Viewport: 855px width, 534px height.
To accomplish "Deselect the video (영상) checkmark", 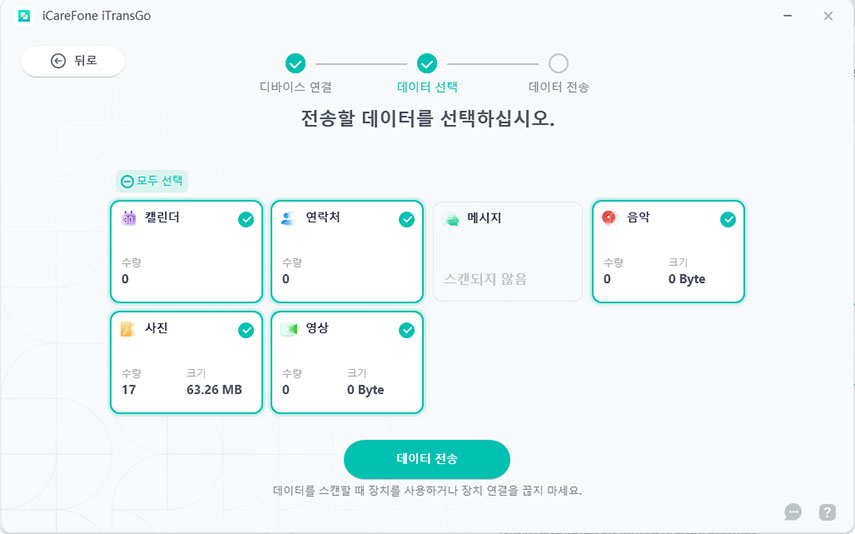I will coord(406,330).
